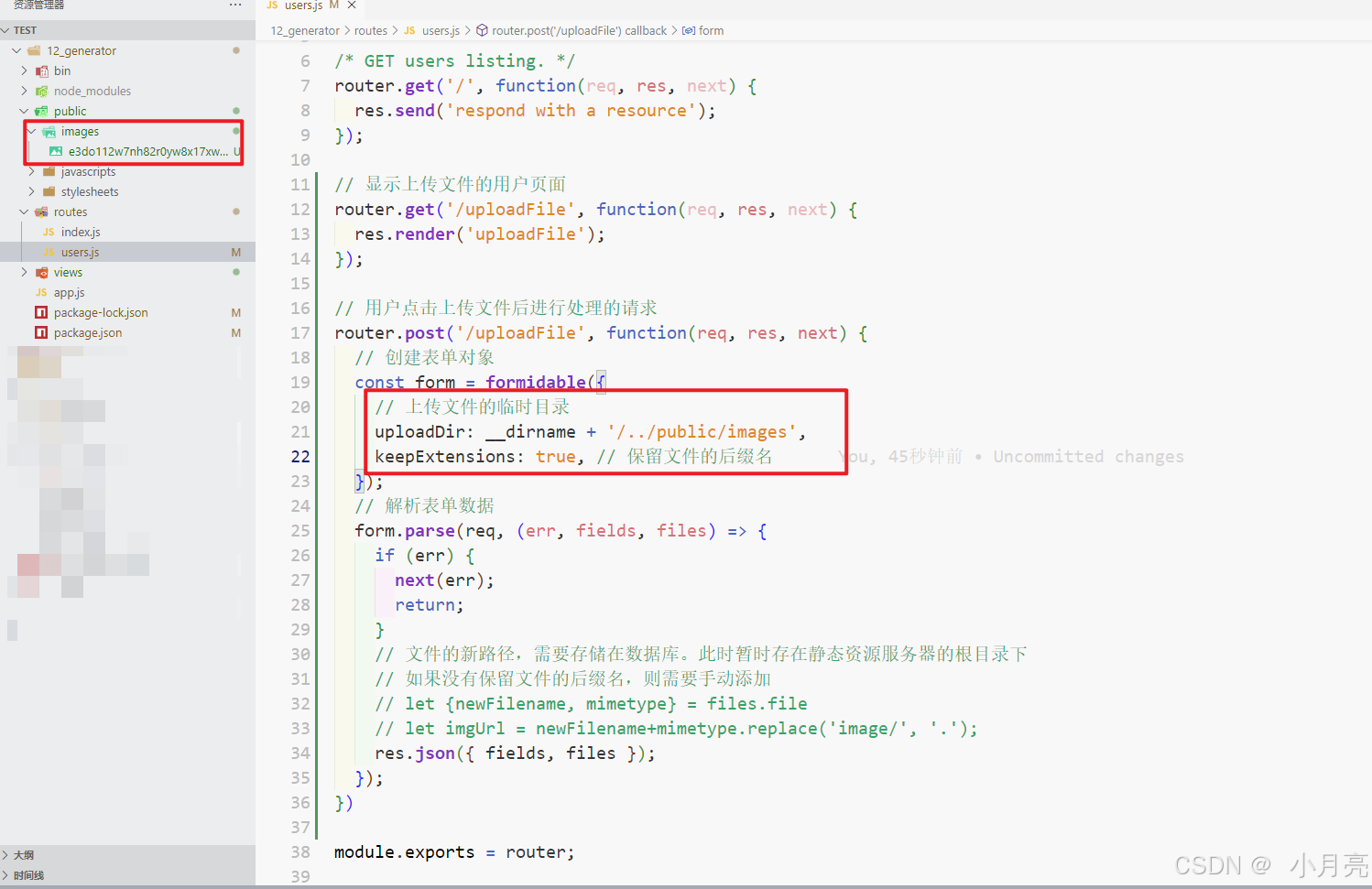Viewport: 1372px width, 889px height.
Task: Collapse the images folder chevron
Action: coord(31,131)
